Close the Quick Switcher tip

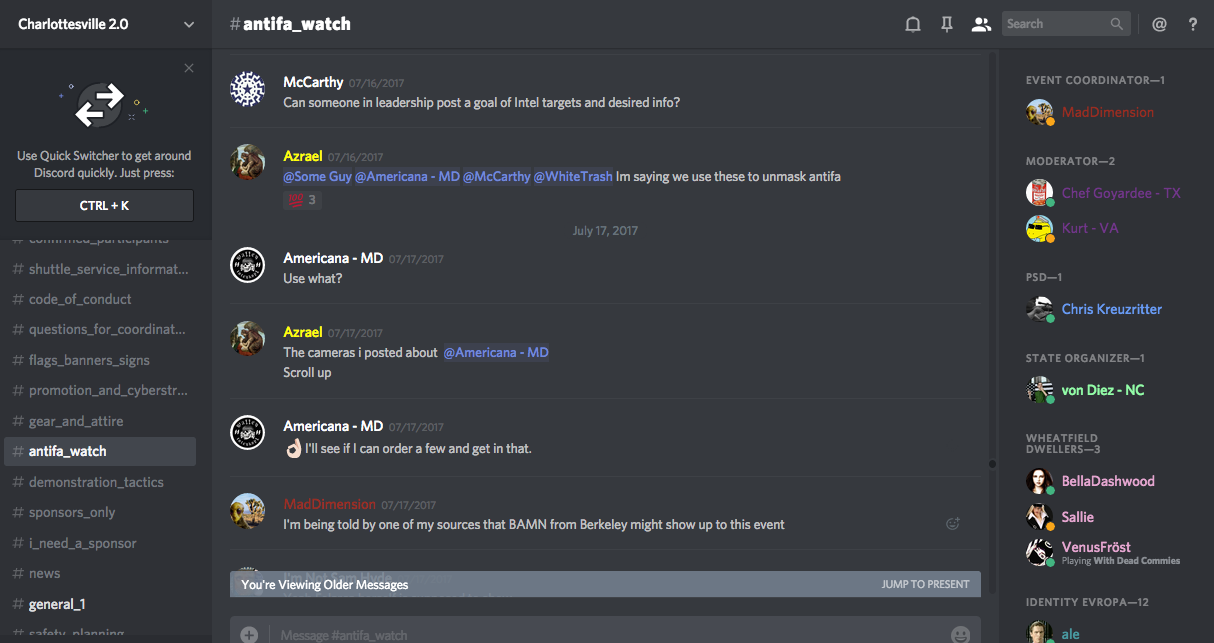[189, 68]
